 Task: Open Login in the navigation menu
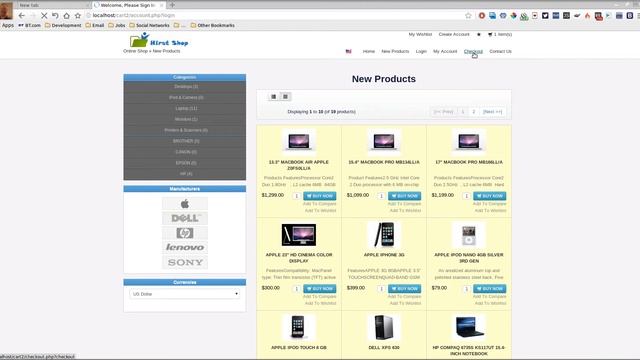click(421, 51)
